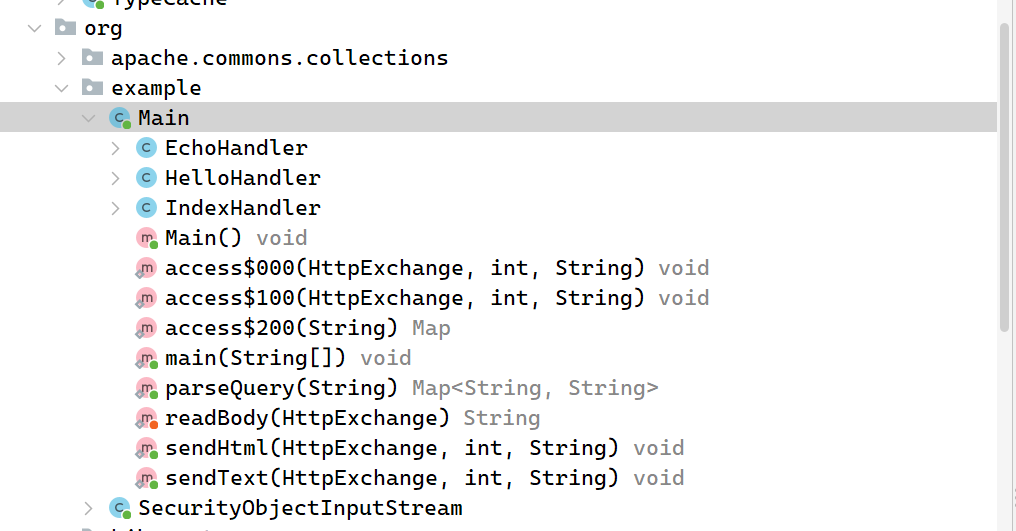Expand the EchoHandler inner class
This screenshot has height=531, width=1016.
click(x=116, y=148)
